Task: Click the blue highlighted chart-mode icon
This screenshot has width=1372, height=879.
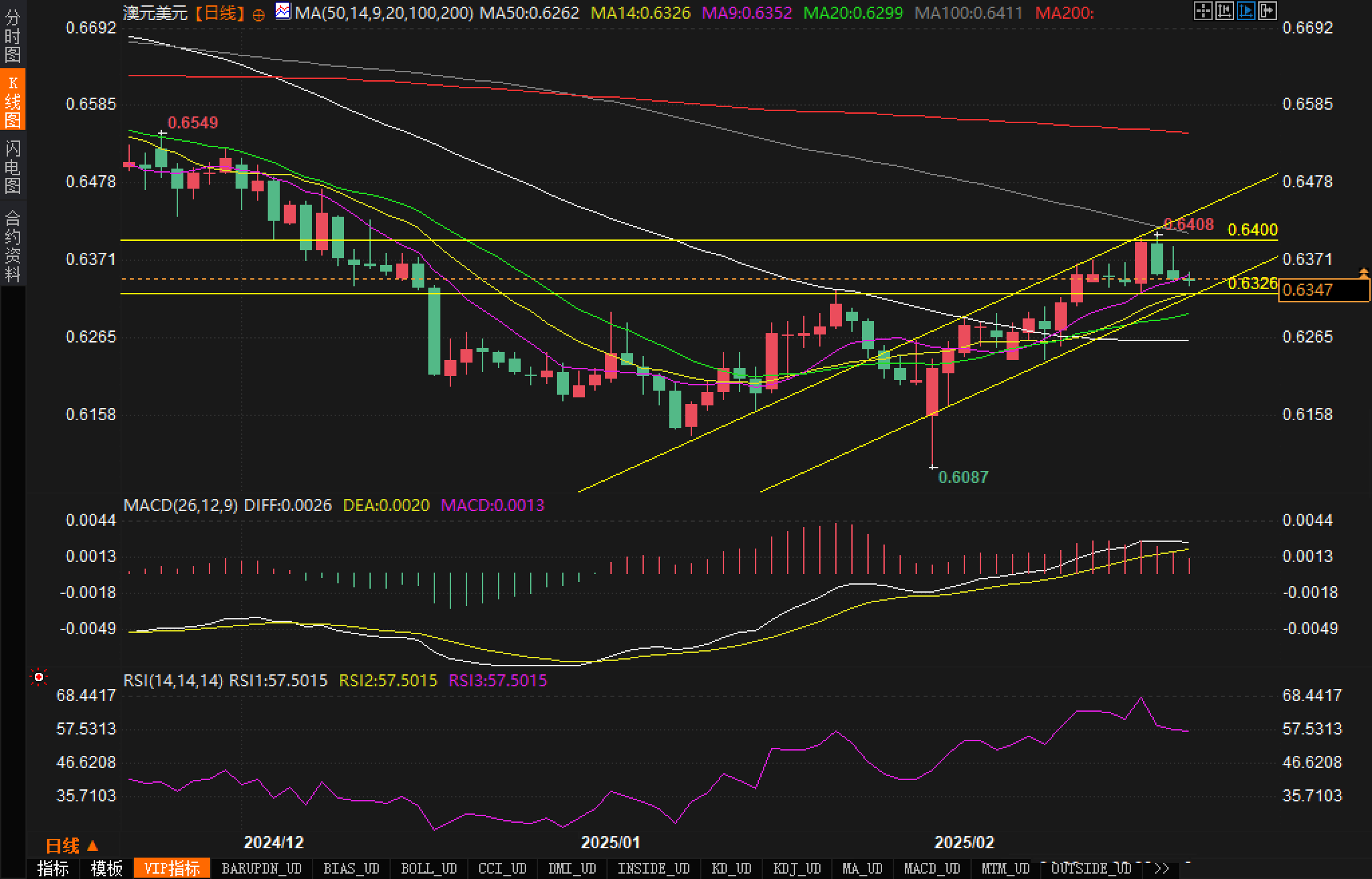Action: coord(1246,11)
